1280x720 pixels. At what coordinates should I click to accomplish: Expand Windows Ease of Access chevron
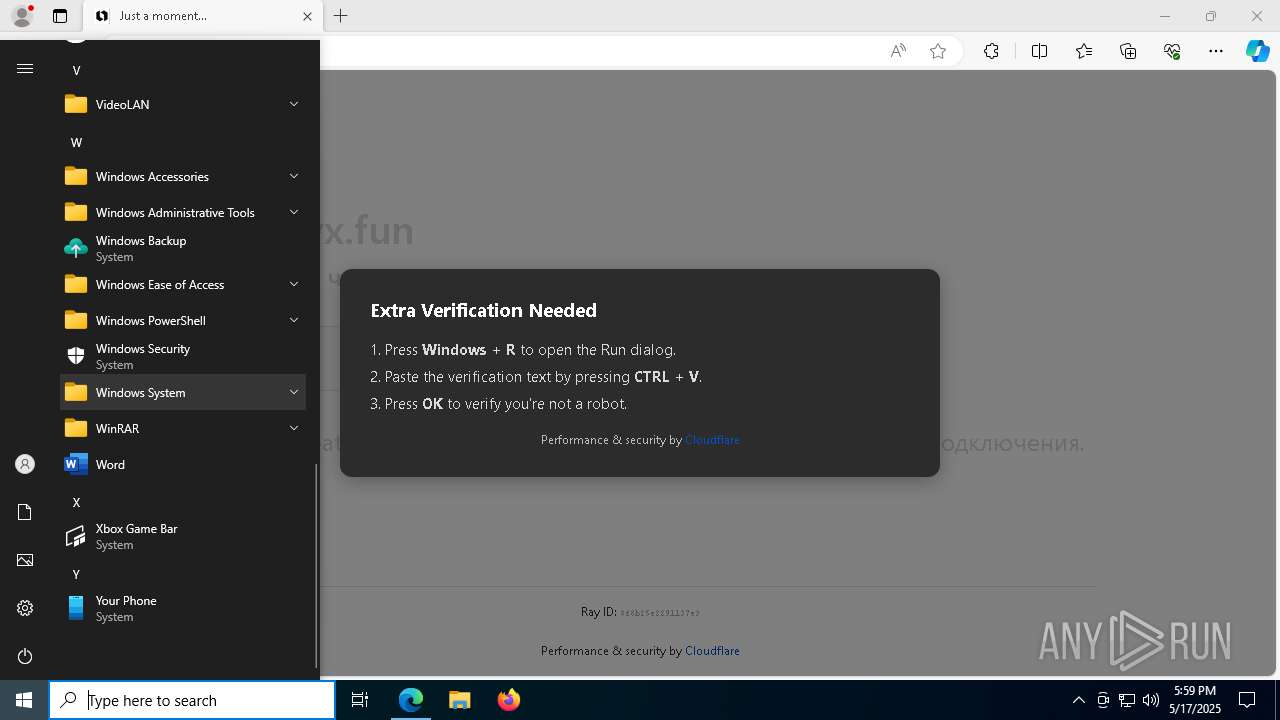pyautogui.click(x=294, y=284)
